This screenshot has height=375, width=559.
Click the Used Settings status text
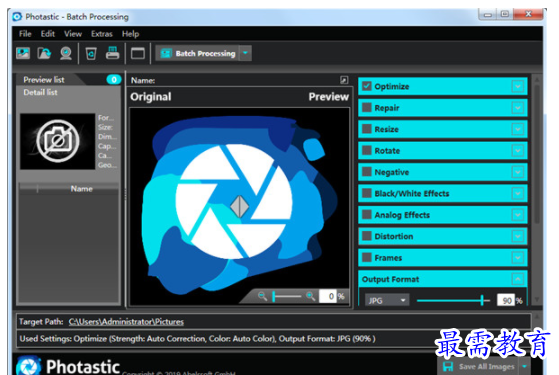click(x=197, y=338)
